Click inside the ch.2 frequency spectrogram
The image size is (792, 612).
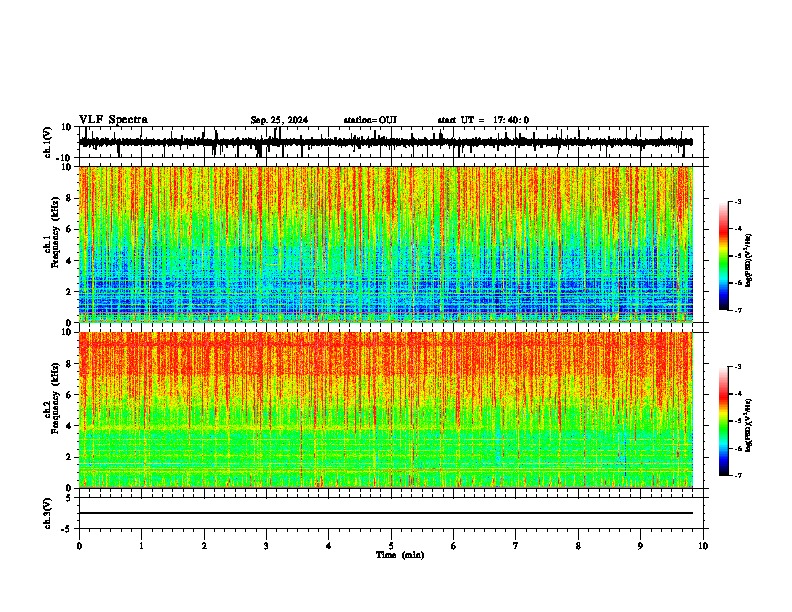click(386, 410)
